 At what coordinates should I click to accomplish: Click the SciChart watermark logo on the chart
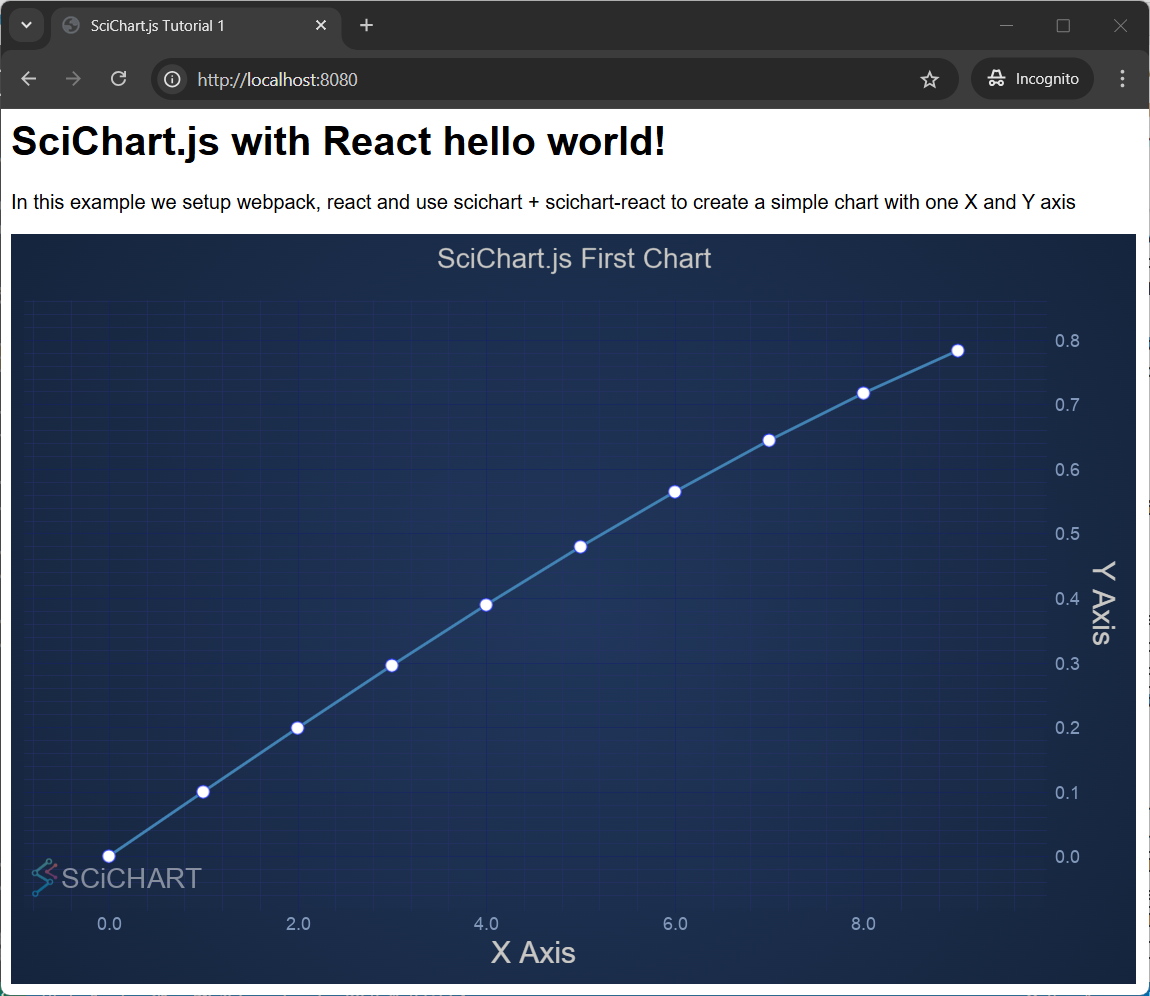click(x=115, y=877)
